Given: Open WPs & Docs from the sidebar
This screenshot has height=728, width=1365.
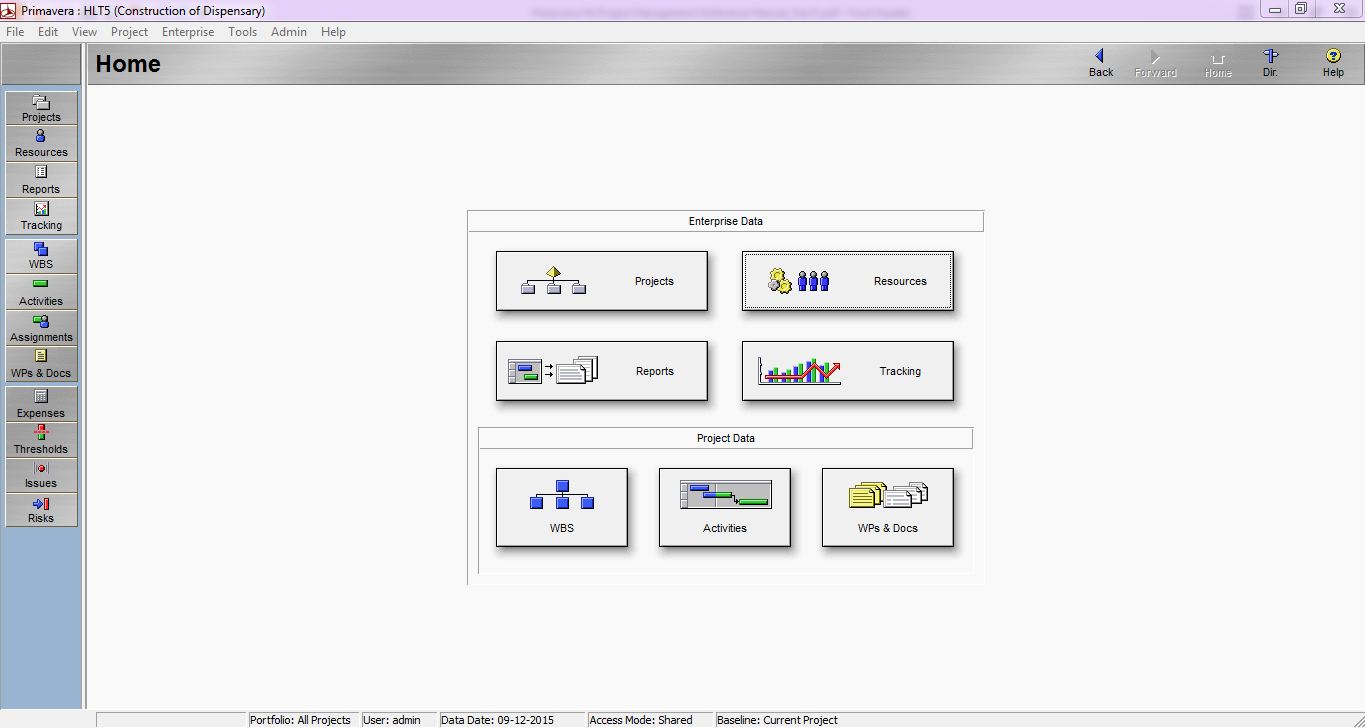Looking at the screenshot, I should click(40, 364).
